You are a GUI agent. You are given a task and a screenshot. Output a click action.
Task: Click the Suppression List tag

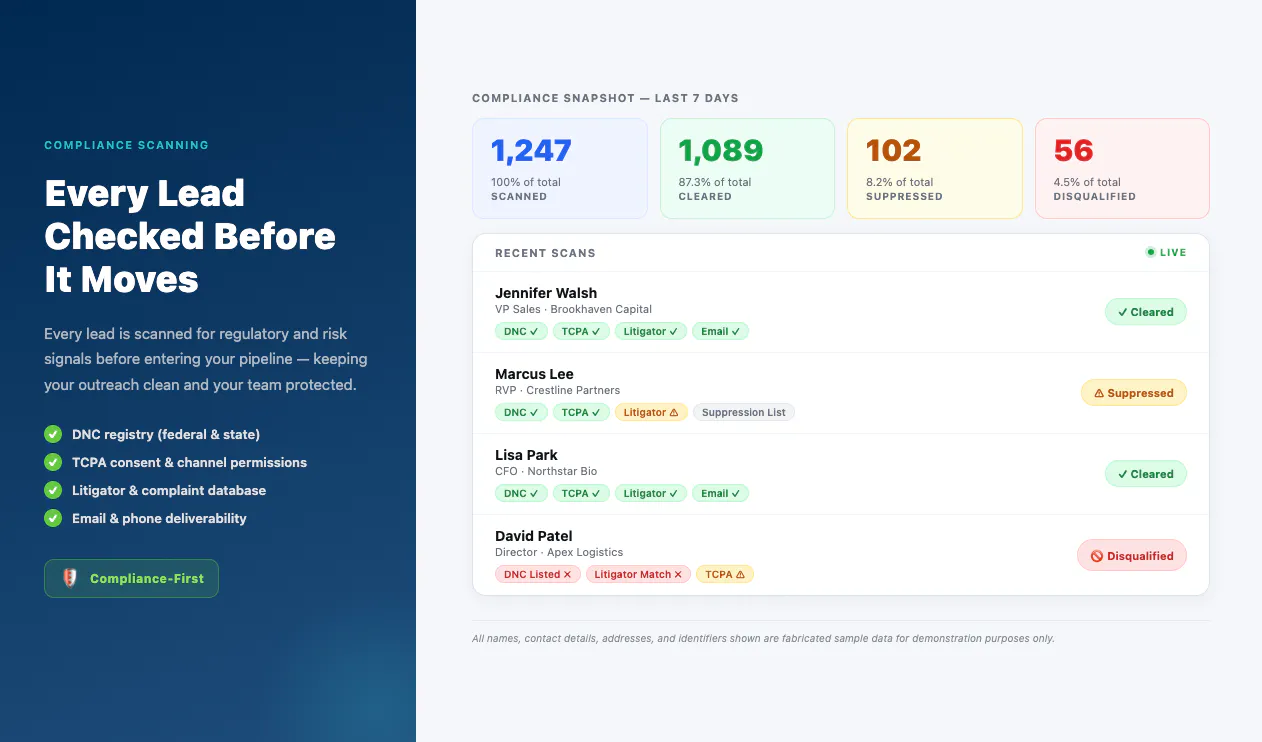[744, 412]
